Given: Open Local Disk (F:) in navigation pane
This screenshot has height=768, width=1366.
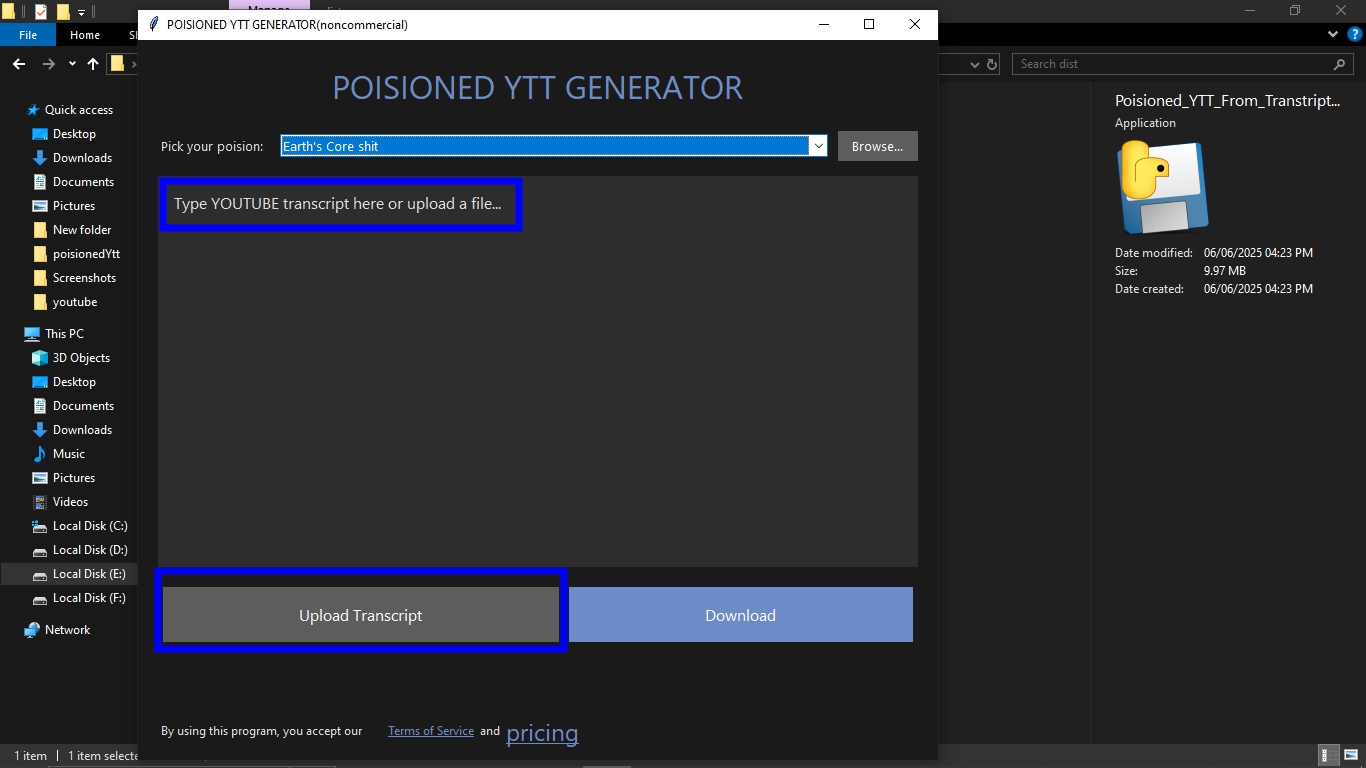Looking at the screenshot, I should pyautogui.click(x=89, y=598).
